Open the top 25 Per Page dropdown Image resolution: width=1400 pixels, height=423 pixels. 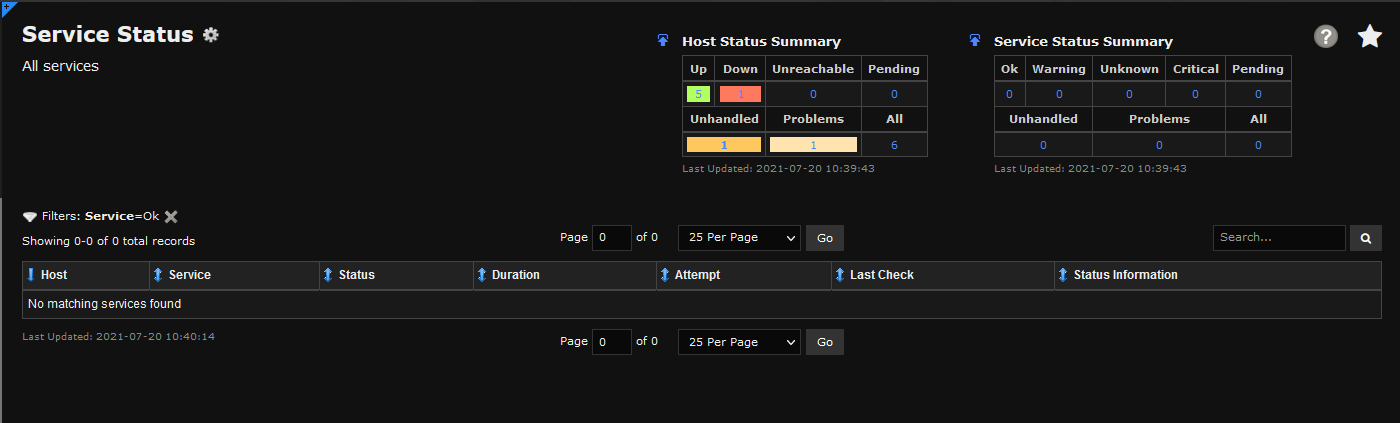tap(739, 238)
